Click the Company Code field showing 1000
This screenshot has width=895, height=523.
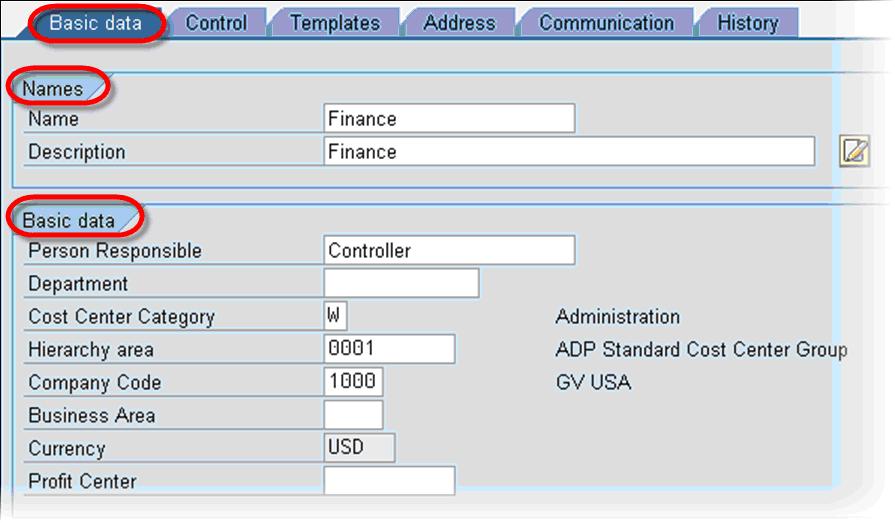pos(353,382)
